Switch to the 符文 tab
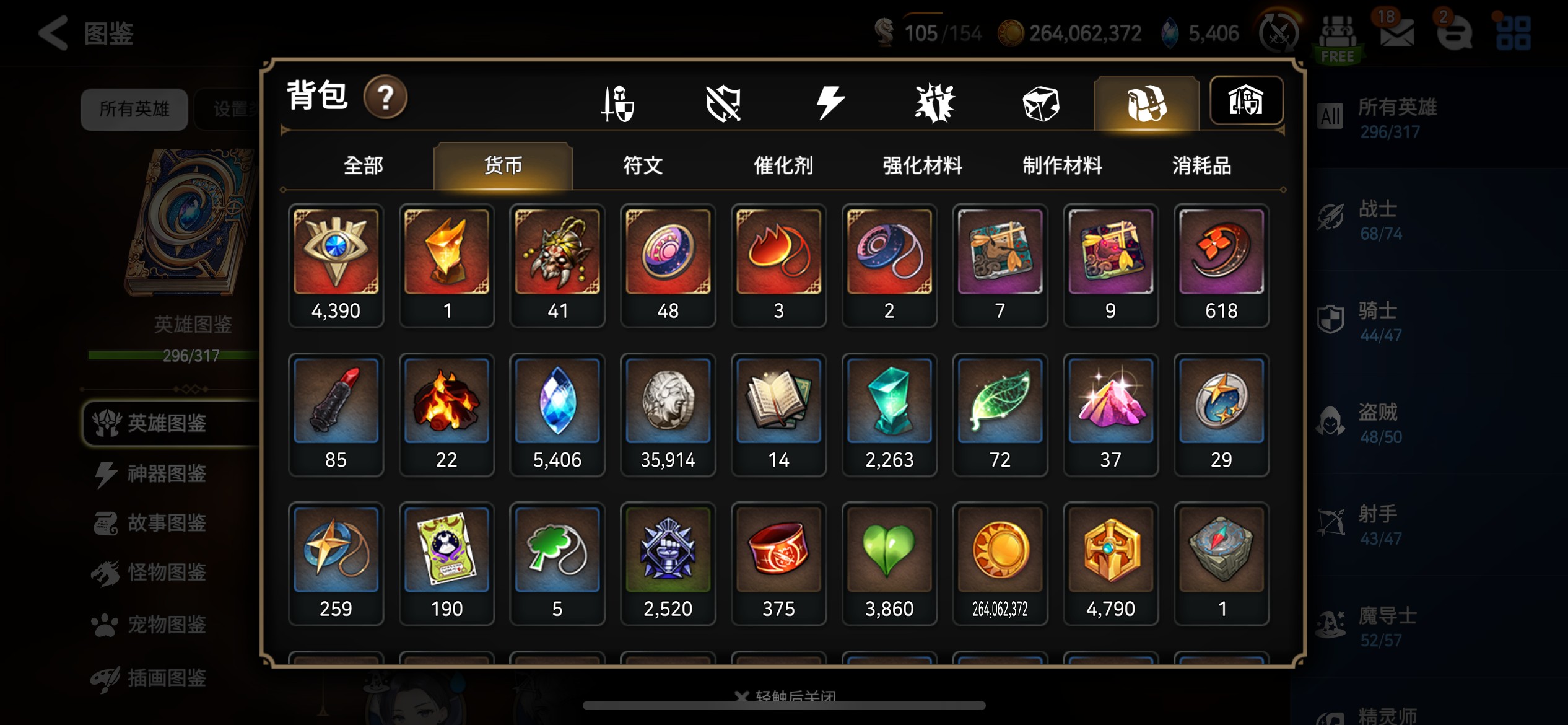Image resolution: width=1568 pixels, height=725 pixels. pyautogui.click(x=643, y=165)
